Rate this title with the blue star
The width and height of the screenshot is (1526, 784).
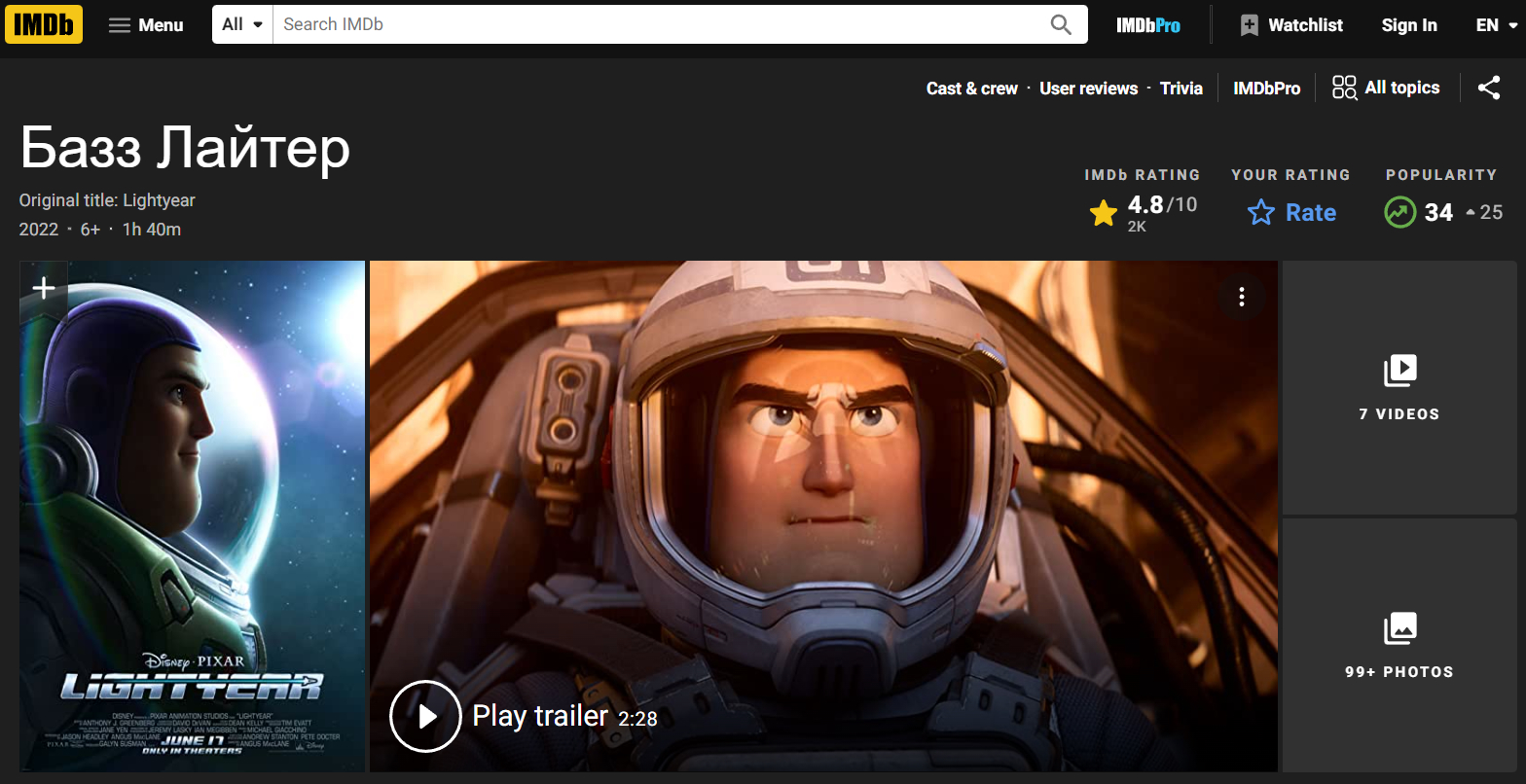click(1261, 213)
